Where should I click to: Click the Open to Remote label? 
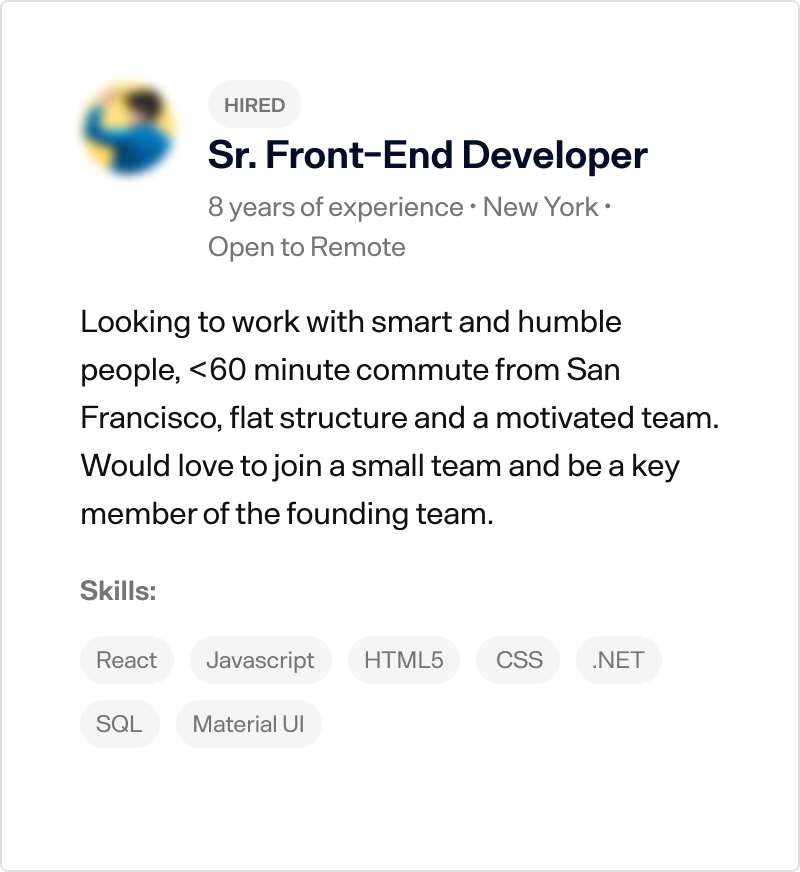pyautogui.click(x=307, y=247)
